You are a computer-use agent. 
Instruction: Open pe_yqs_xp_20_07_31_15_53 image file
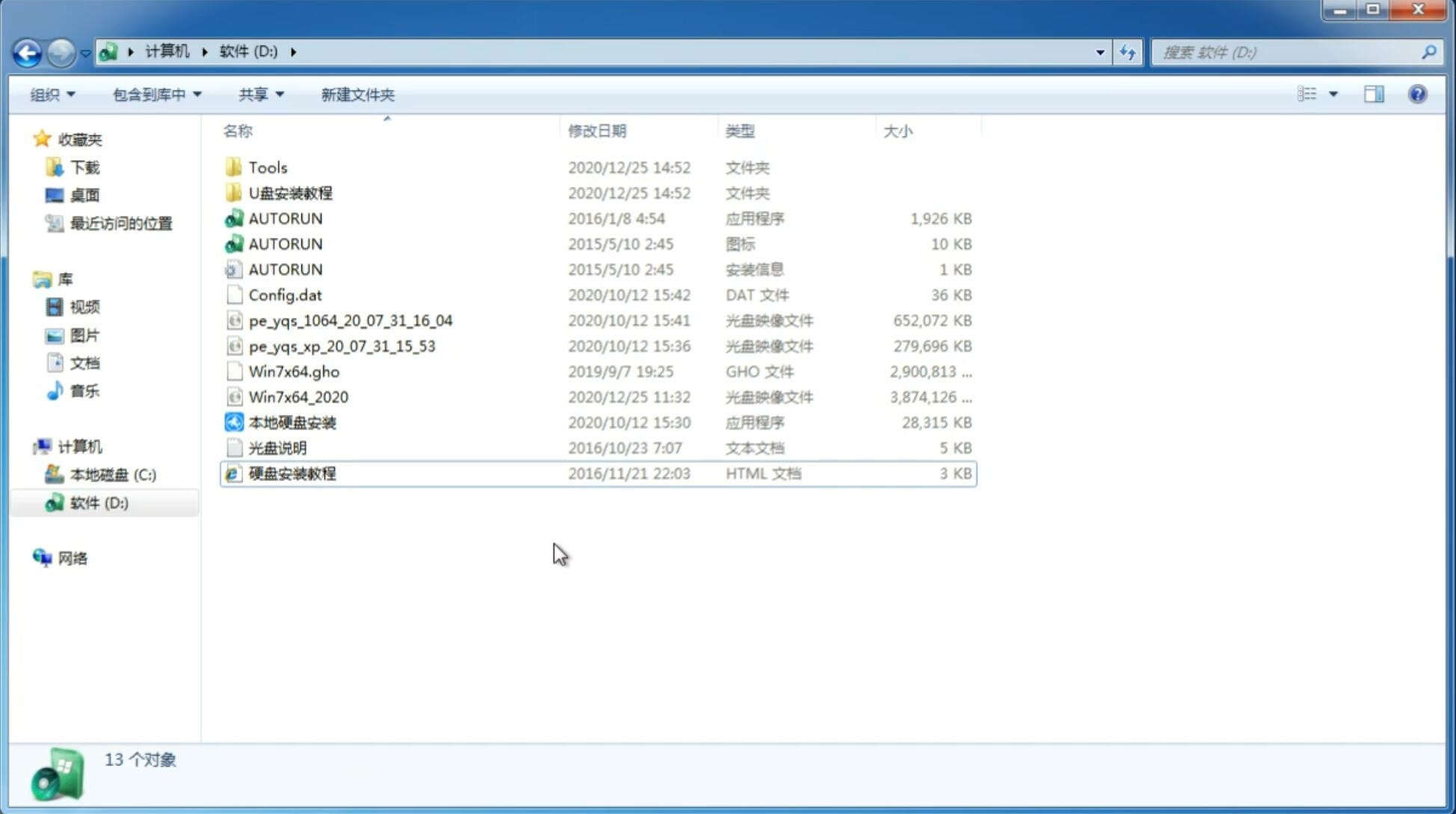(x=342, y=345)
